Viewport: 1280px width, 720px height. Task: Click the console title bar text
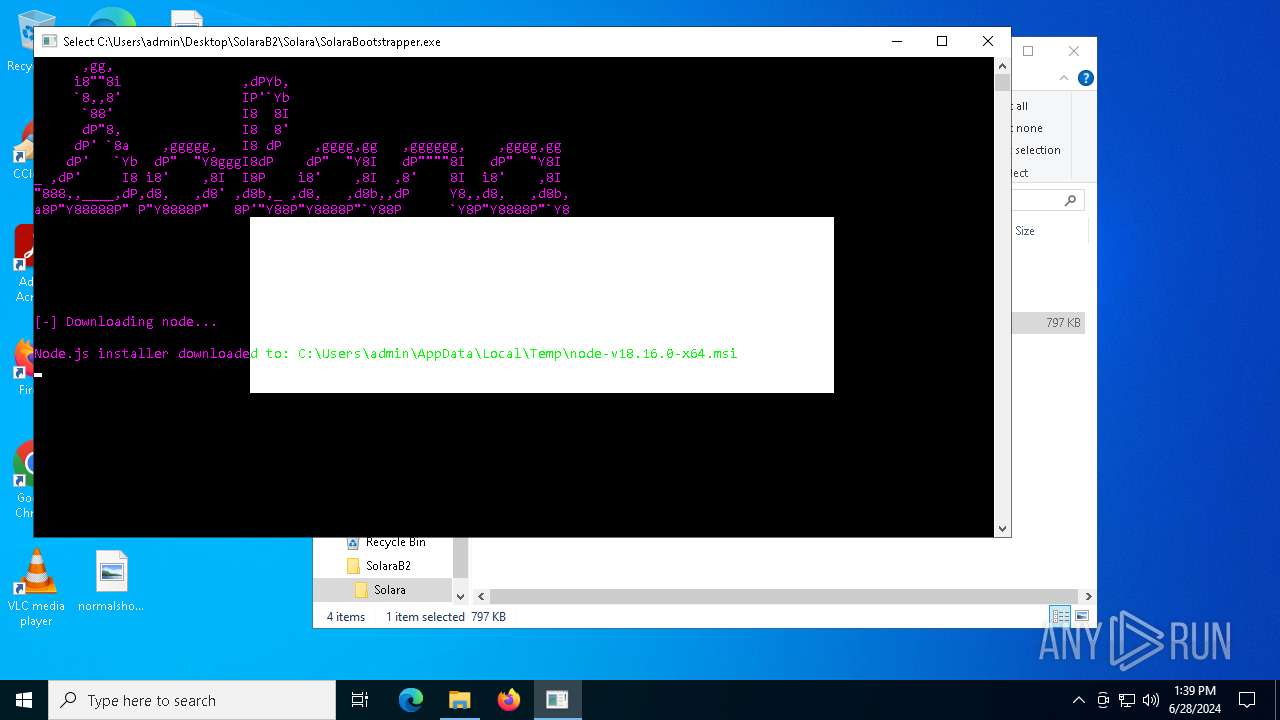252,42
